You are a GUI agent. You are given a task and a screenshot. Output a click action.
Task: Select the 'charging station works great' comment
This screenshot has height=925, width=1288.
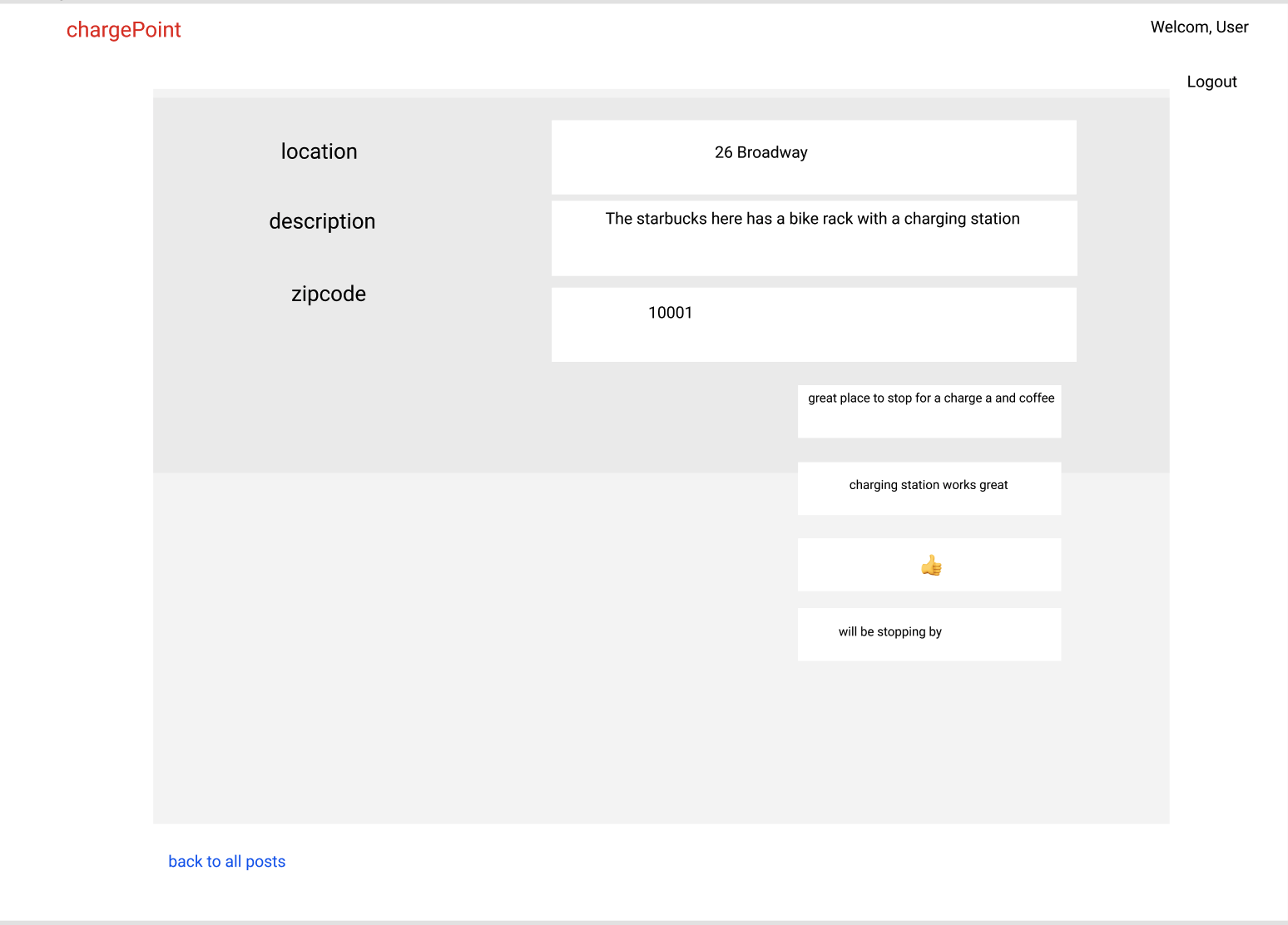pos(929,488)
